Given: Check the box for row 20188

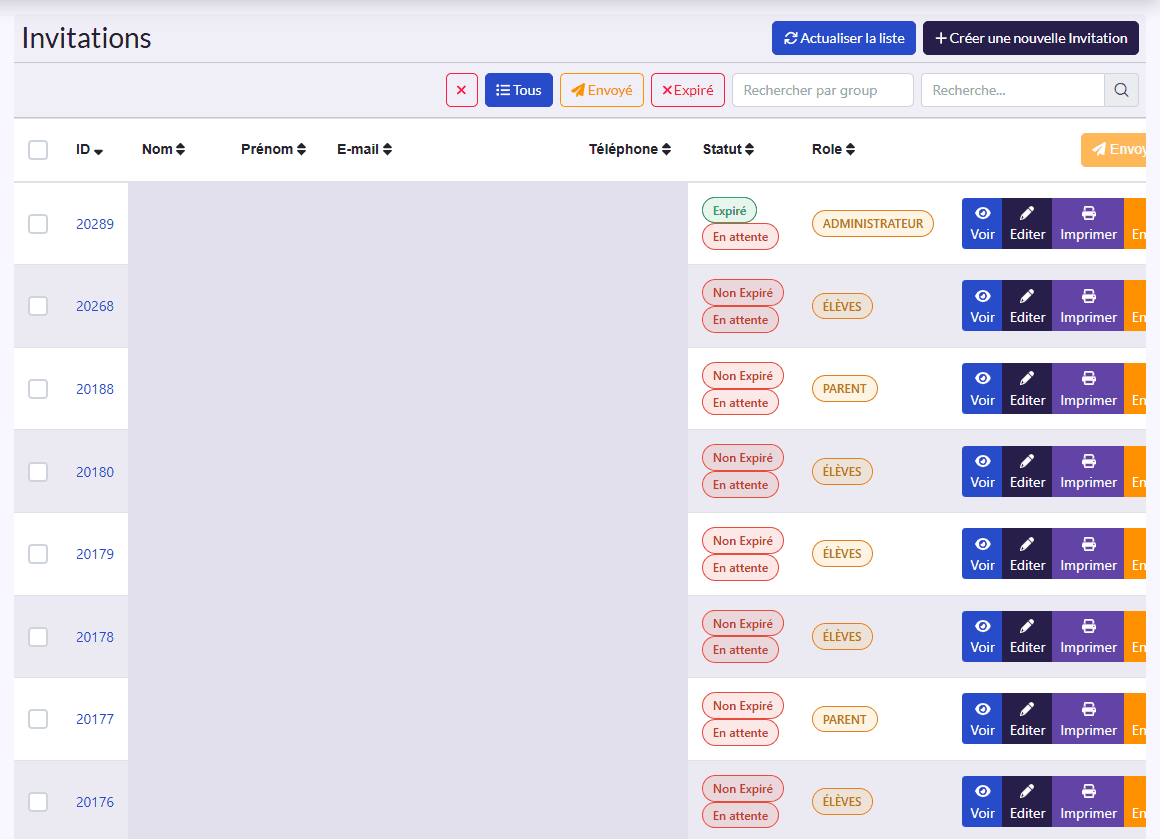Looking at the screenshot, I should (x=38, y=388).
